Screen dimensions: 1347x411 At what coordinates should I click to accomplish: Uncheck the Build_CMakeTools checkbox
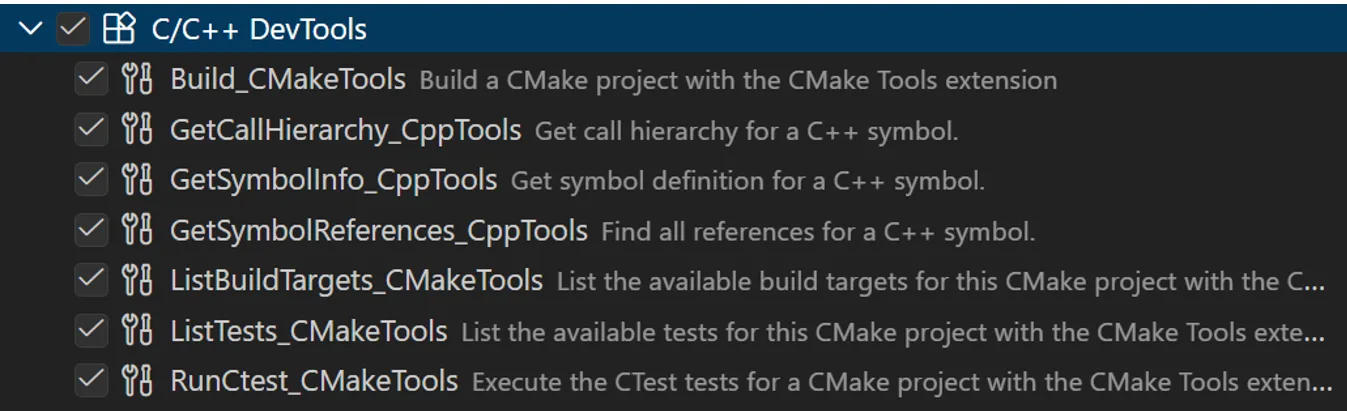tap(91, 79)
